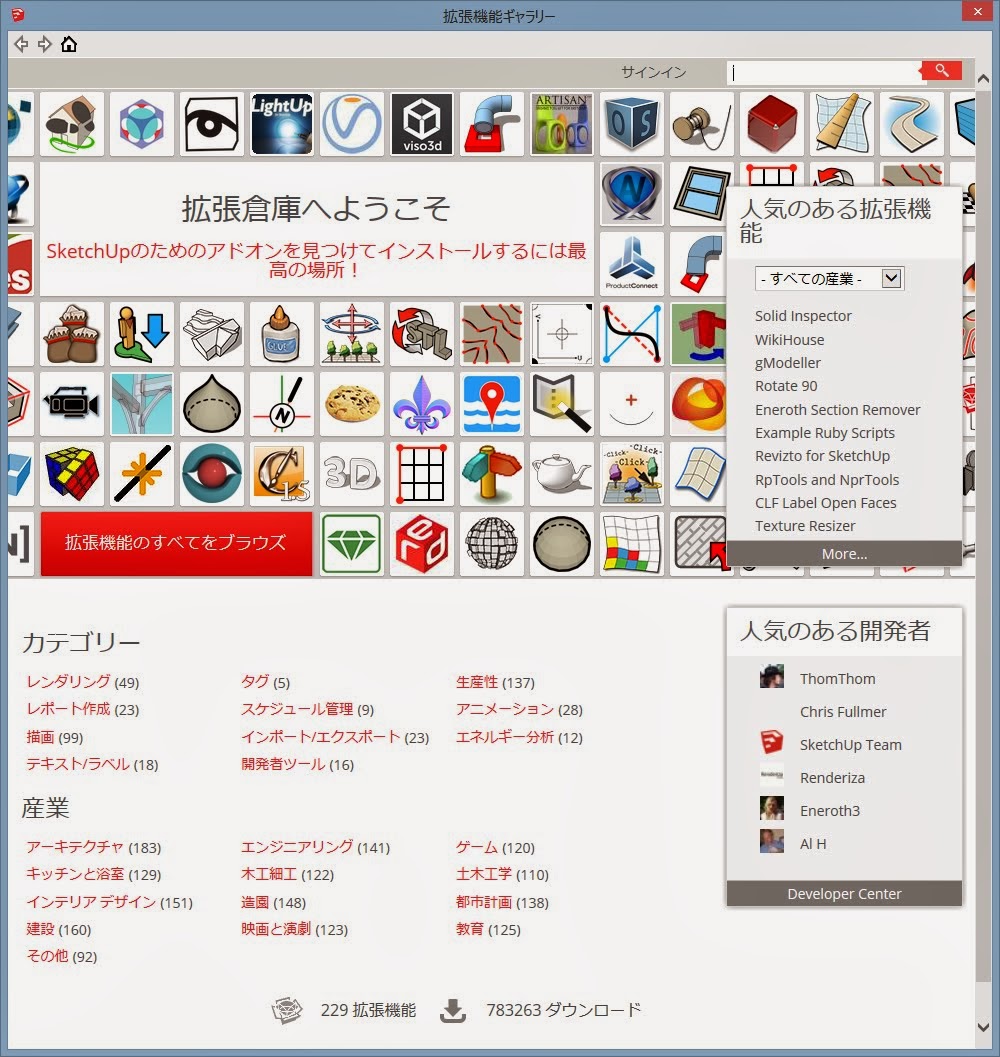The image size is (1000, 1057).
Task: Open Al H developer page
Action: [813, 844]
